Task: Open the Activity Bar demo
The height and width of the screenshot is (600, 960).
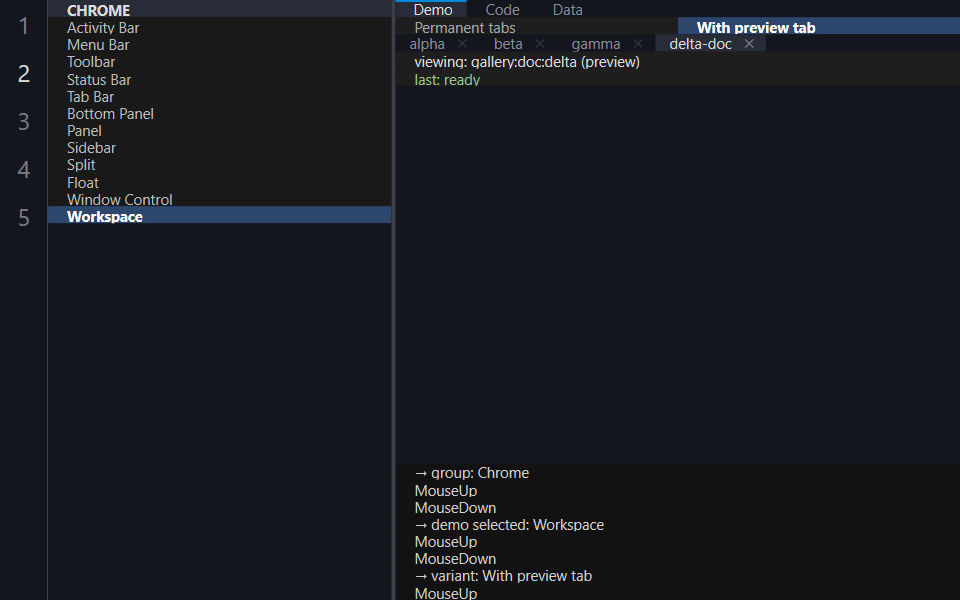Action: coord(219,28)
